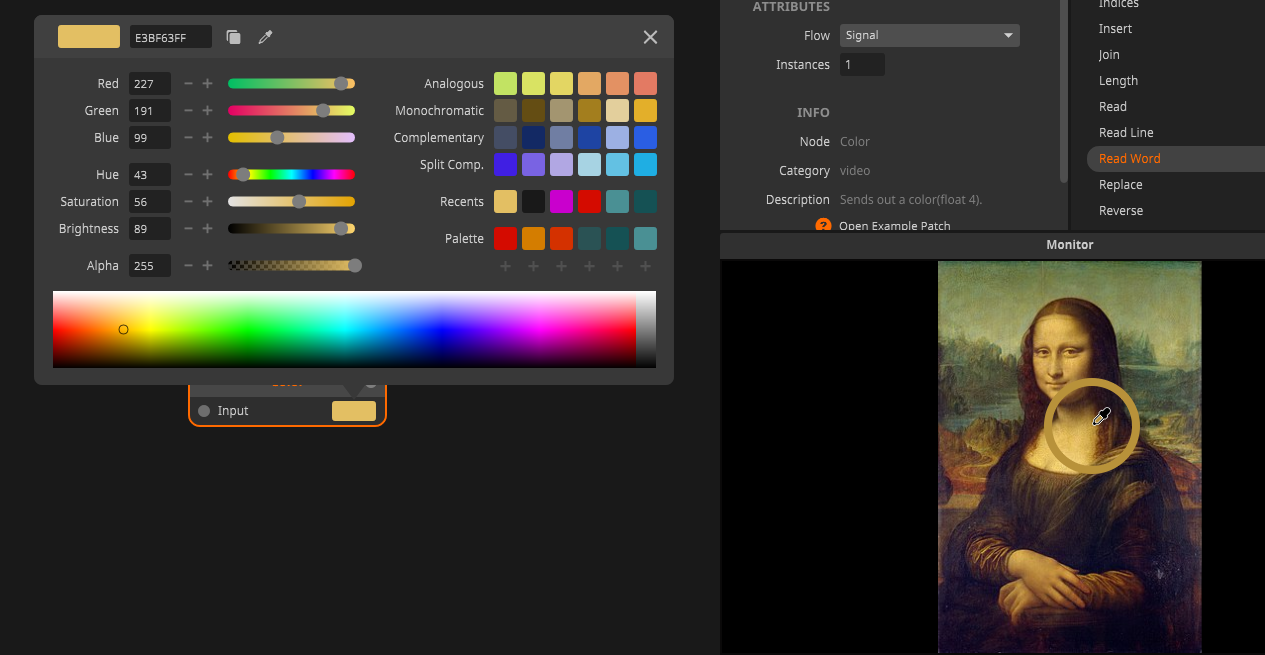This screenshot has height=655, width=1265.
Task: Increase Hue value with plus button
Action: (207, 175)
